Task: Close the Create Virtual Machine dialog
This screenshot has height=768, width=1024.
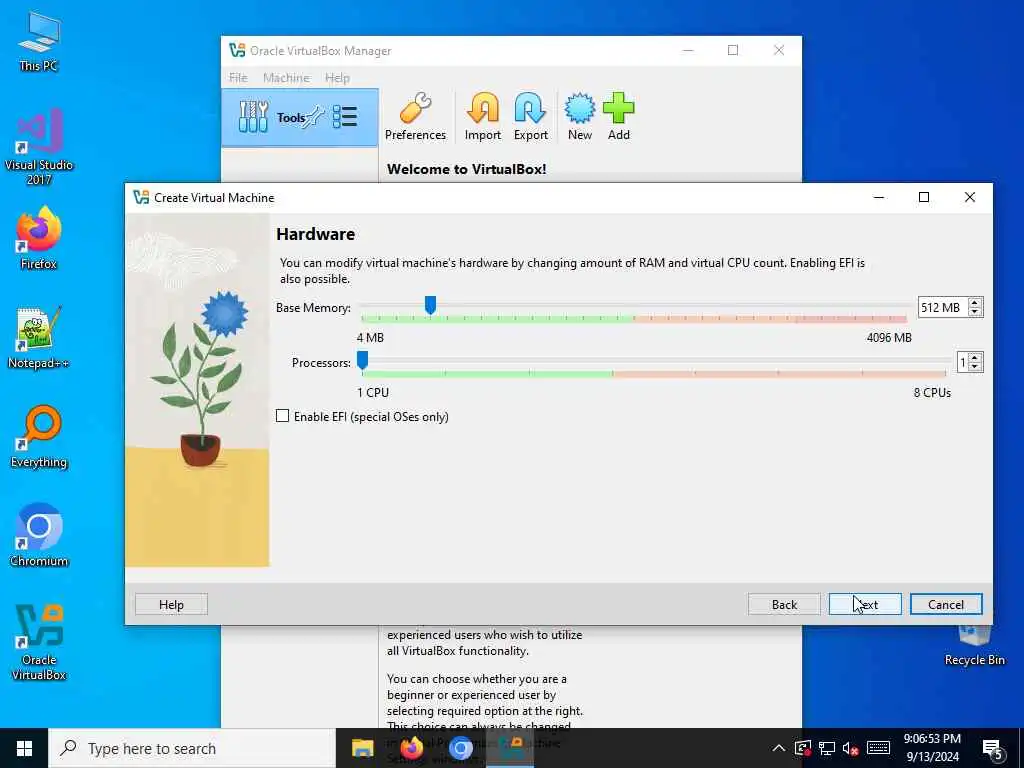Action: point(970,197)
